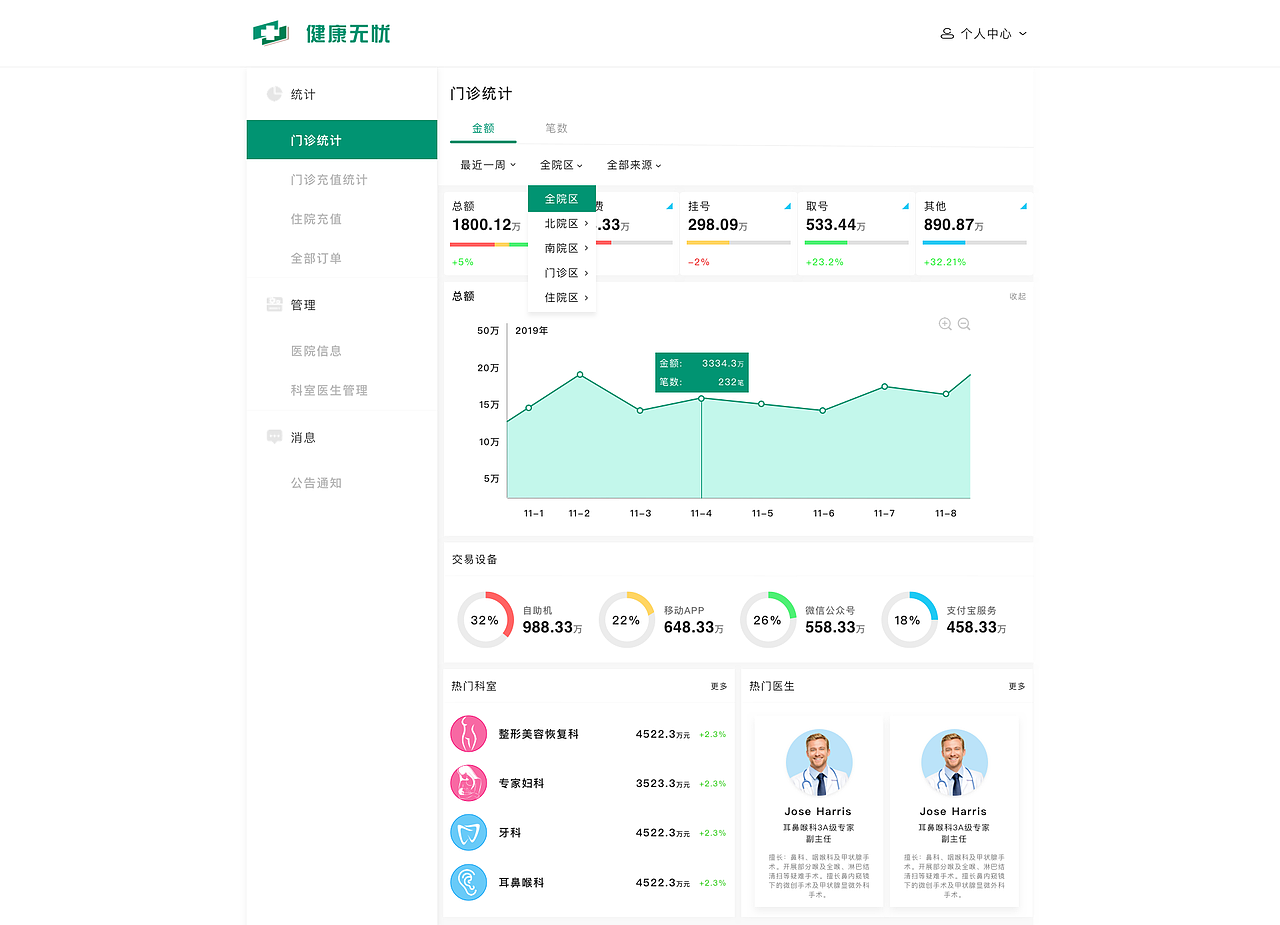Select 全院区 in the dropdown list
1280x925 pixels.
561,198
